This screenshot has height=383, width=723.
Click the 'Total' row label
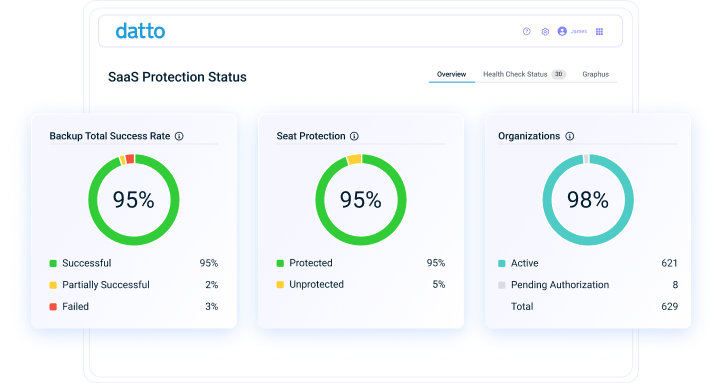(522, 306)
